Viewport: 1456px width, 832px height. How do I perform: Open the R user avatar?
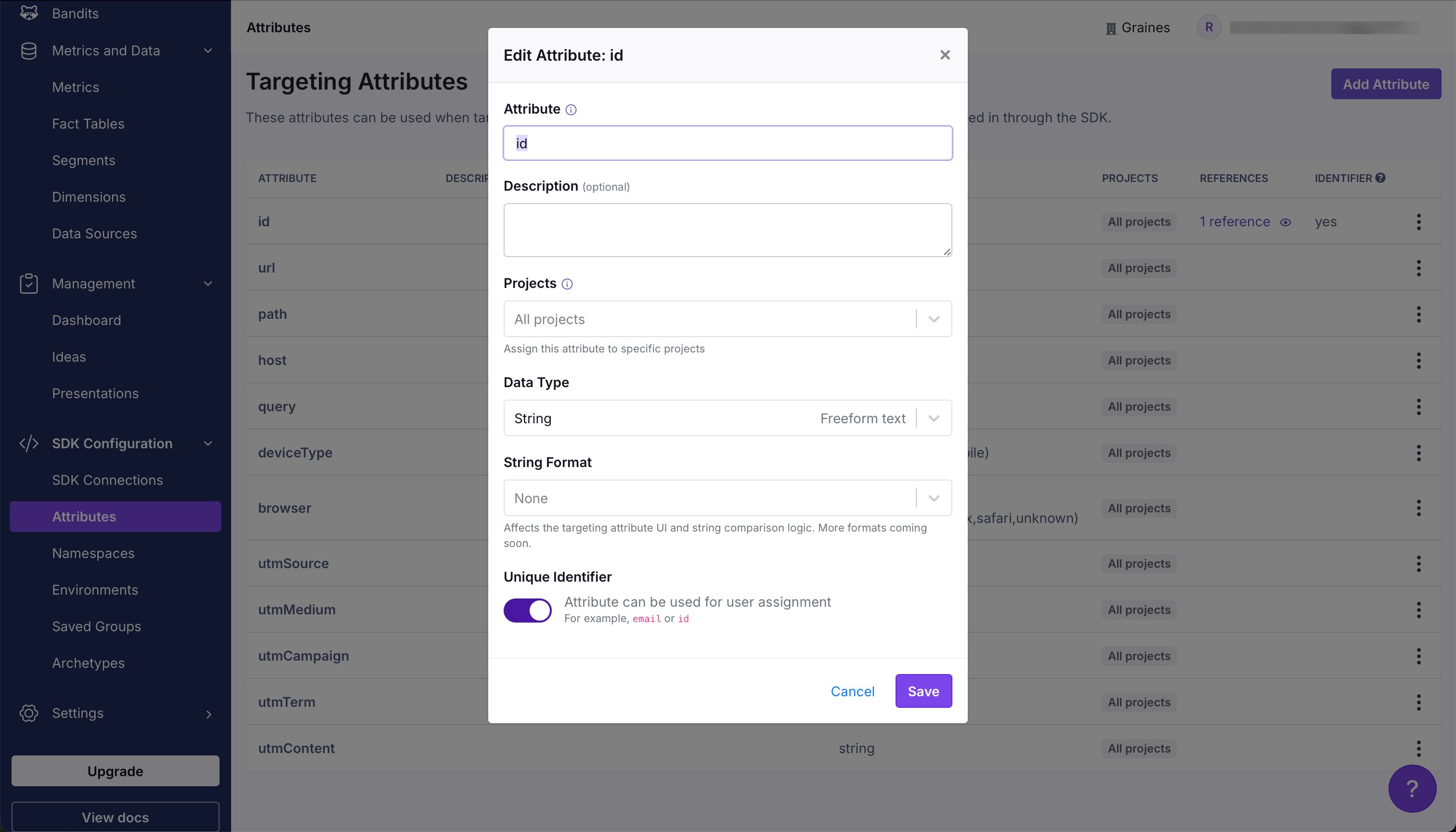1209,27
